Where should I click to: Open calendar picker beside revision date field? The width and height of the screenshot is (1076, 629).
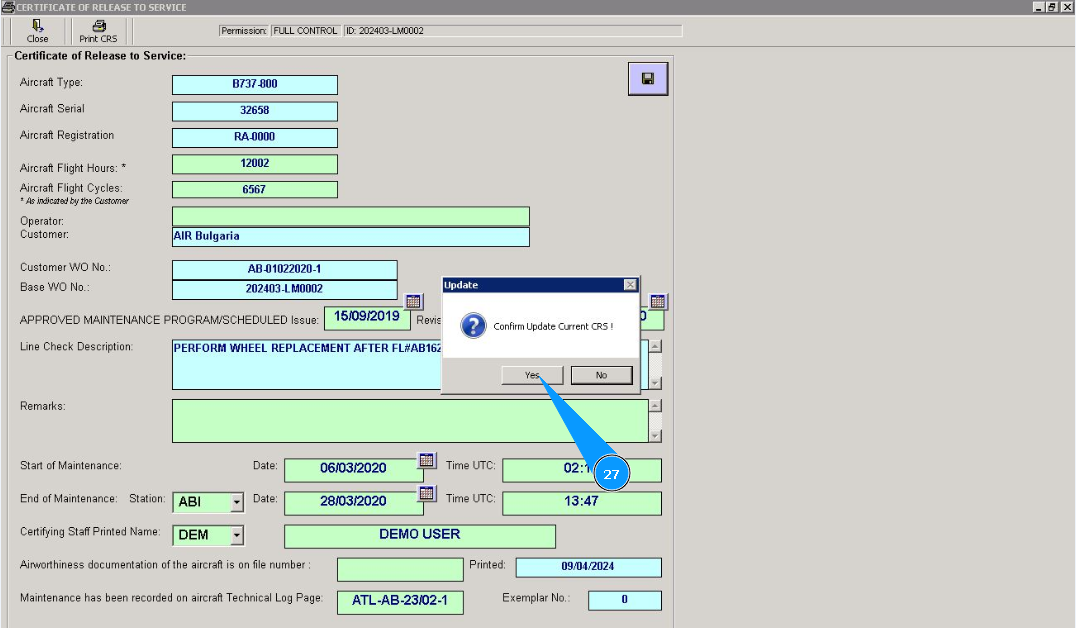tap(657, 301)
